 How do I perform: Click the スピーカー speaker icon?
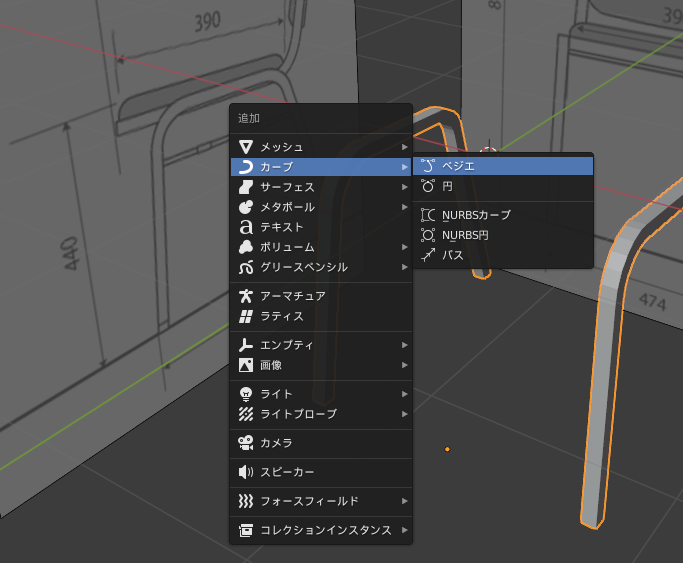point(246,472)
